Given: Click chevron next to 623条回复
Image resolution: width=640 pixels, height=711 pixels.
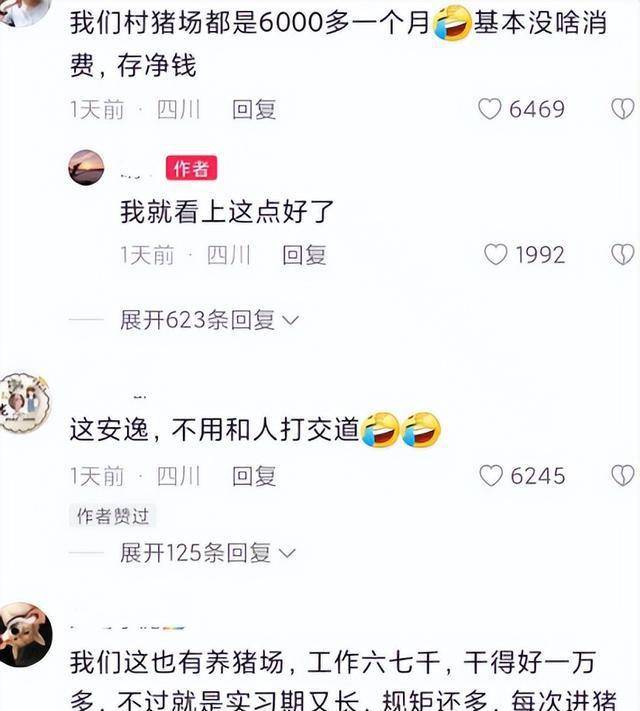Looking at the screenshot, I should point(290,321).
